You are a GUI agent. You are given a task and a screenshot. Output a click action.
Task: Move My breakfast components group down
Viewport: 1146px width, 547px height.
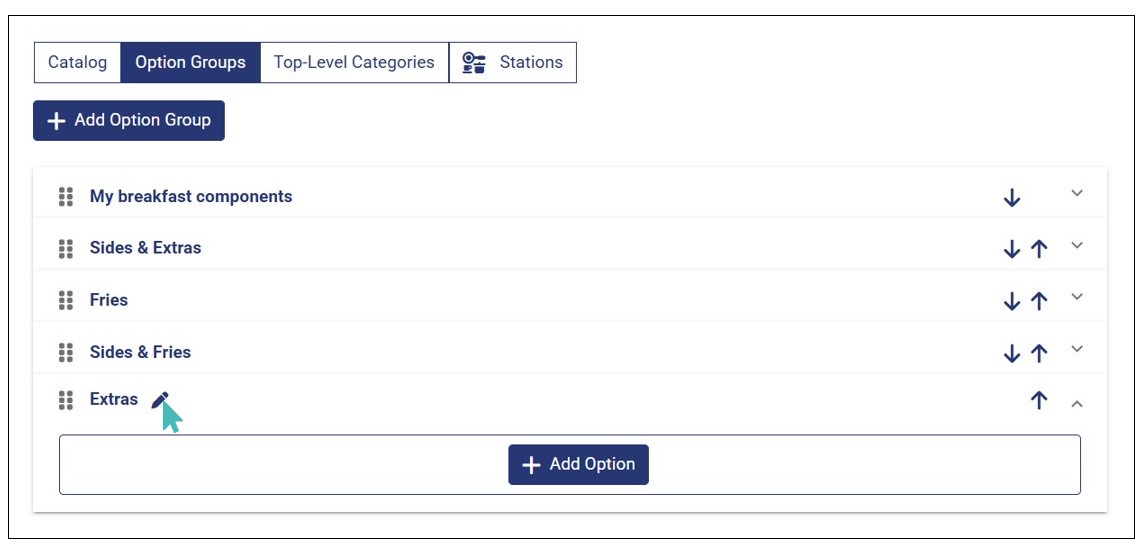point(1012,198)
